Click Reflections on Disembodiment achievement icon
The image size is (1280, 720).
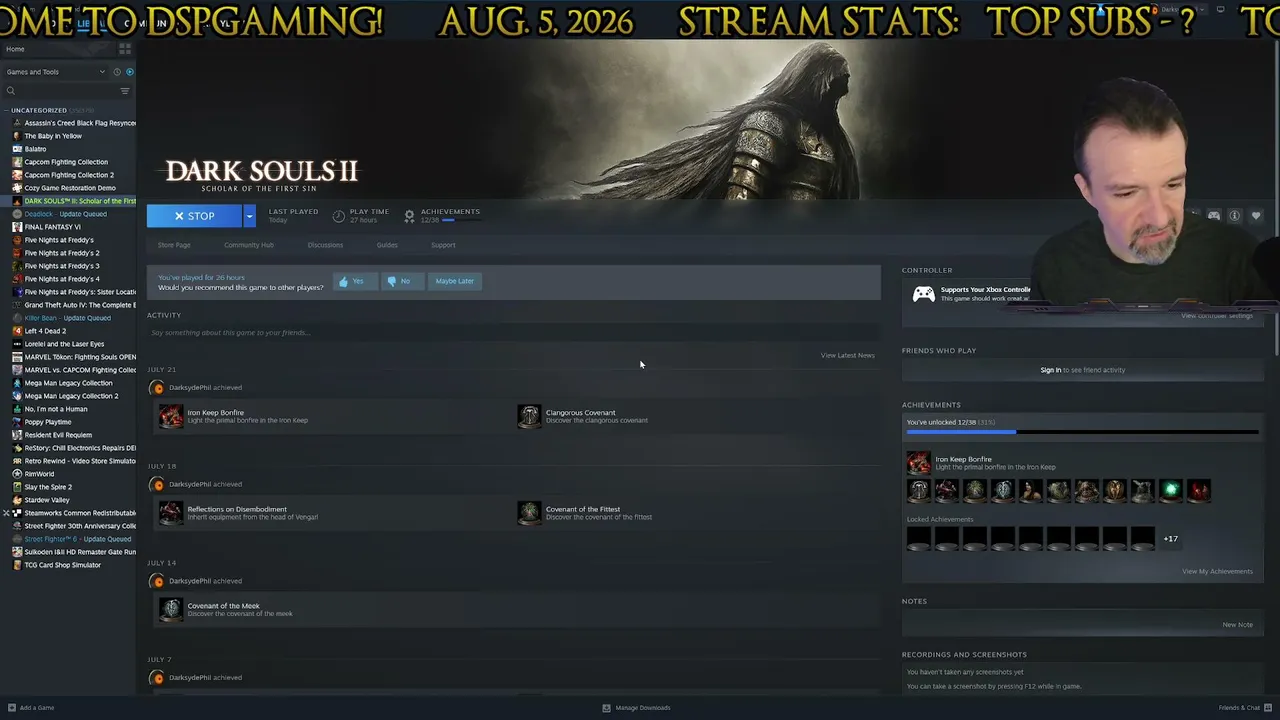tap(171, 513)
